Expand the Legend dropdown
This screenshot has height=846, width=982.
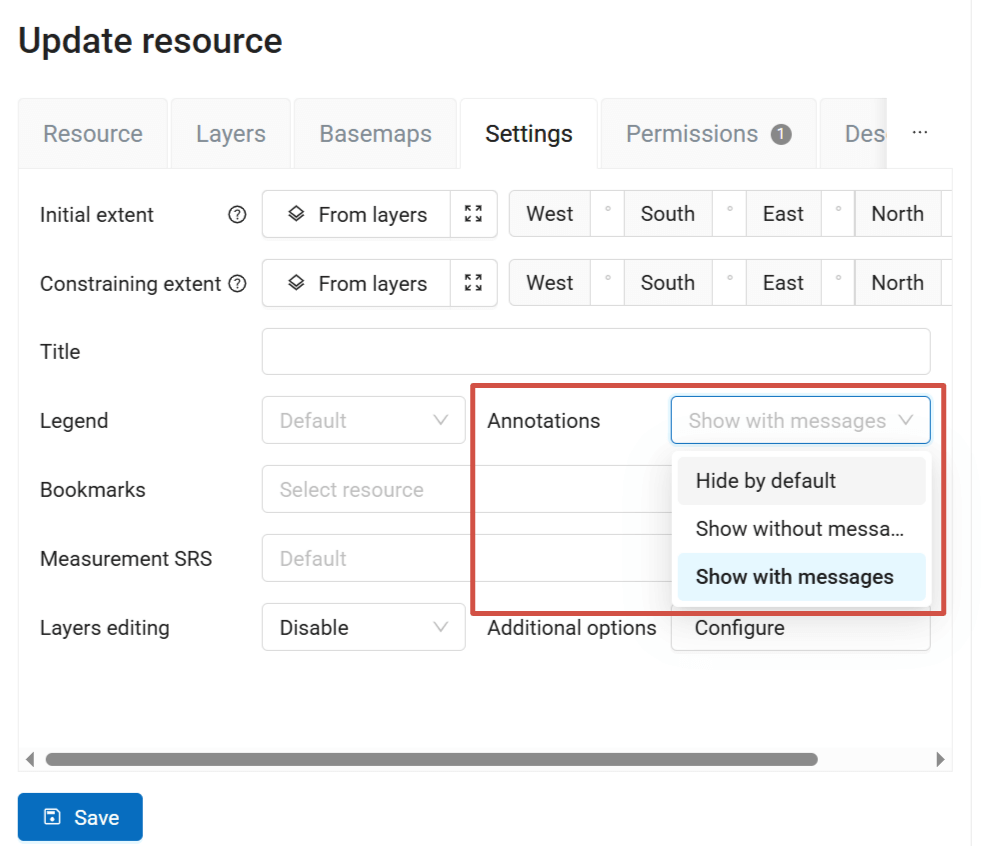point(363,421)
